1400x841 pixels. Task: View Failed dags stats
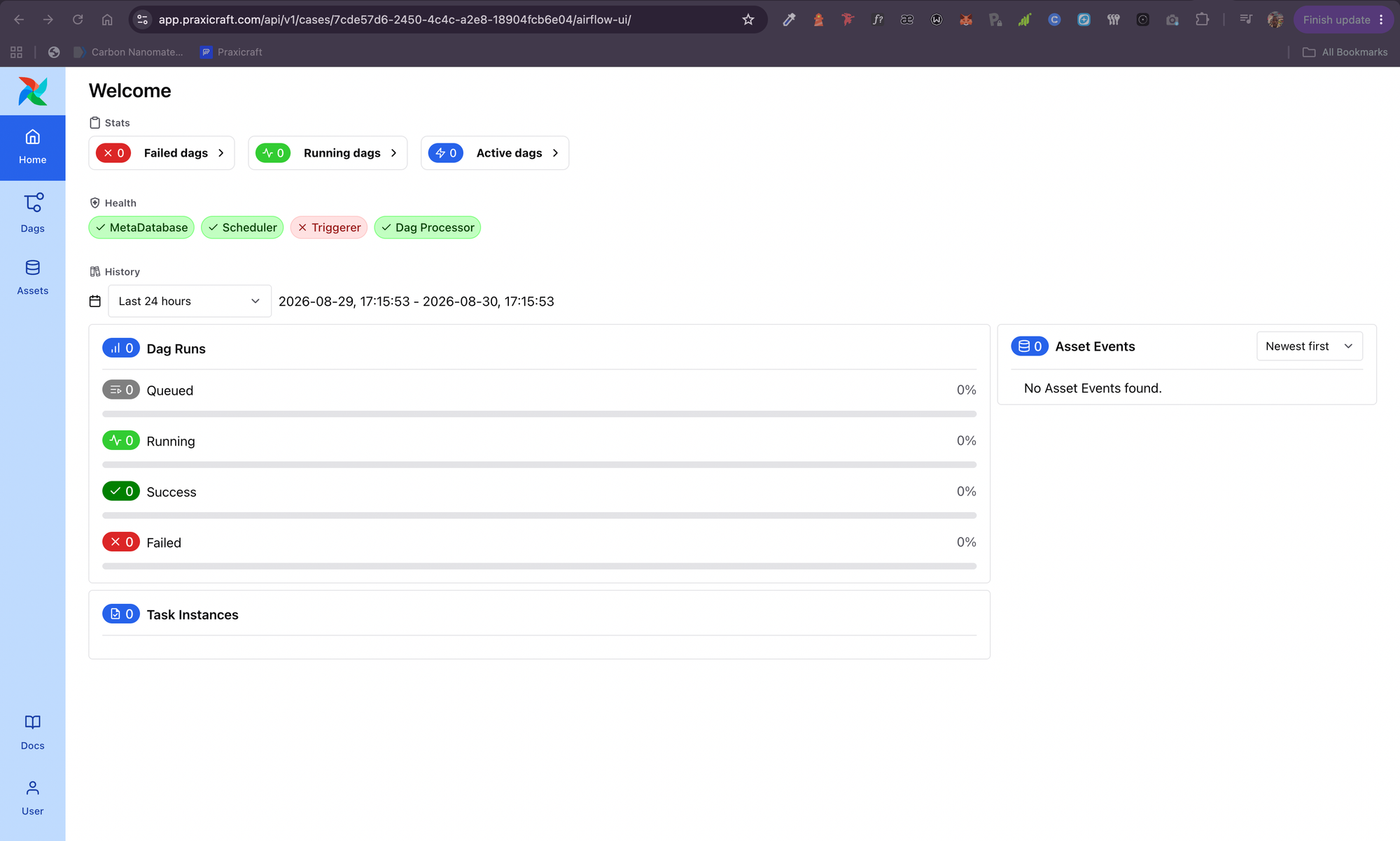[x=162, y=153]
